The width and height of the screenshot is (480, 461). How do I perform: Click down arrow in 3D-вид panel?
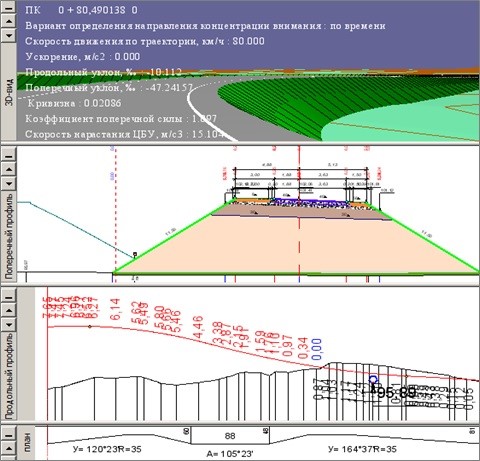[x=9, y=35]
